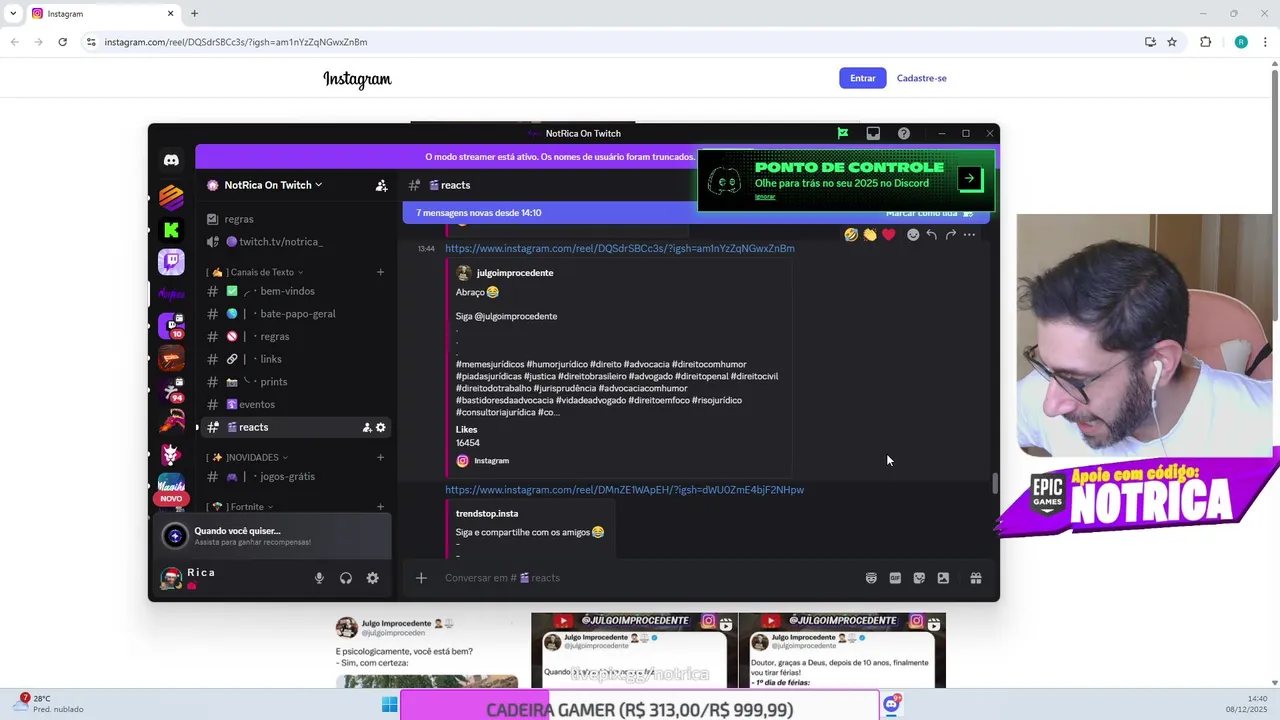The image size is (1280, 720).
Task: Open Discord user settings gear
Action: (x=372, y=578)
